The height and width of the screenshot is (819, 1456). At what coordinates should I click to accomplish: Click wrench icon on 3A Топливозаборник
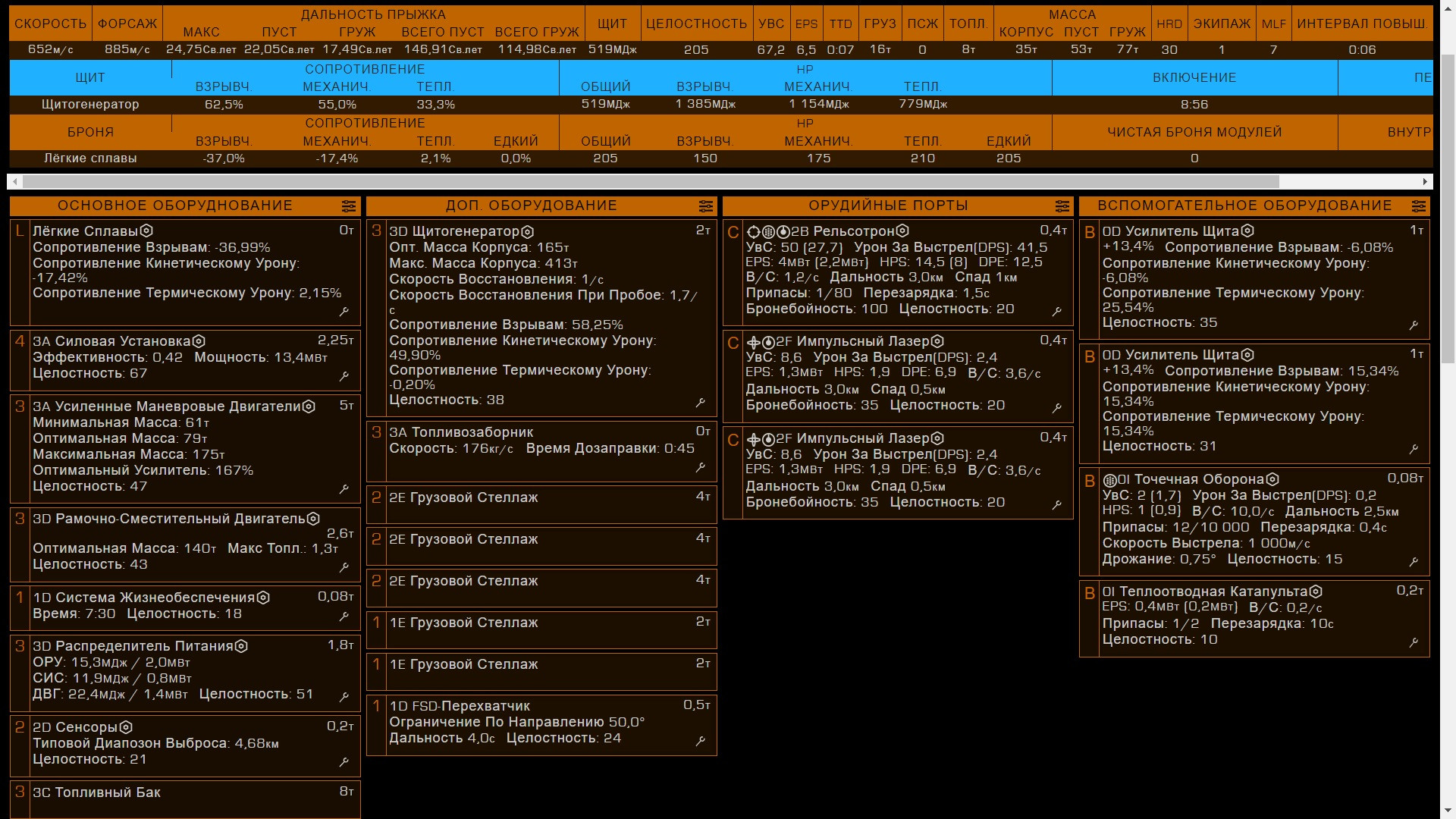click(701, 468)
